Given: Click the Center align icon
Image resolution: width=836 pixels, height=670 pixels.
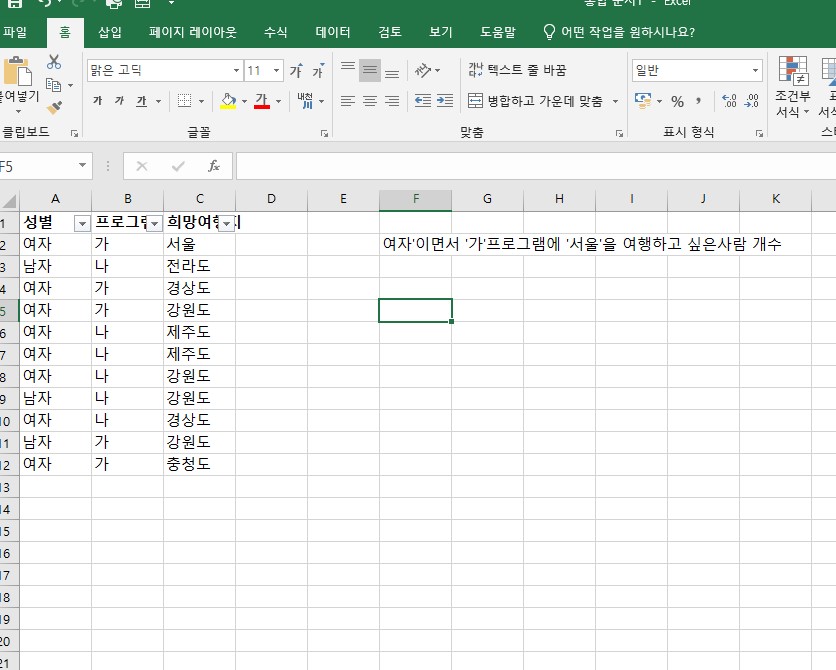Looking at the screenshot, I should point(370,101).
